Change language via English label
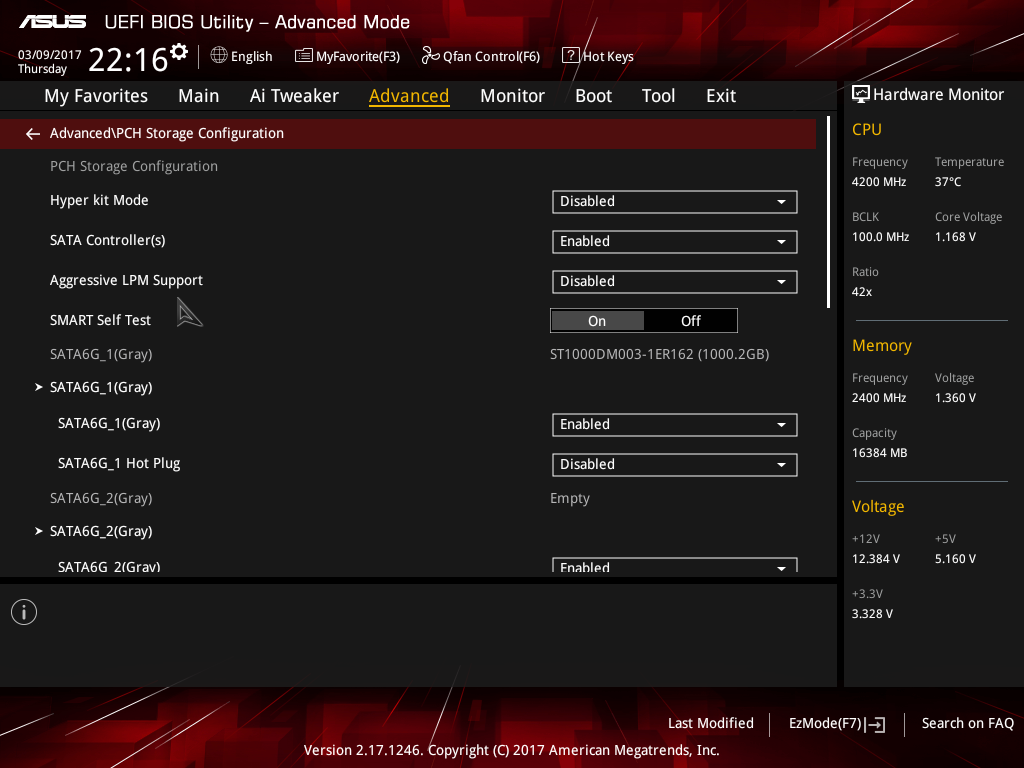This screenshot has width=1024, height=768. click(251, 57)
